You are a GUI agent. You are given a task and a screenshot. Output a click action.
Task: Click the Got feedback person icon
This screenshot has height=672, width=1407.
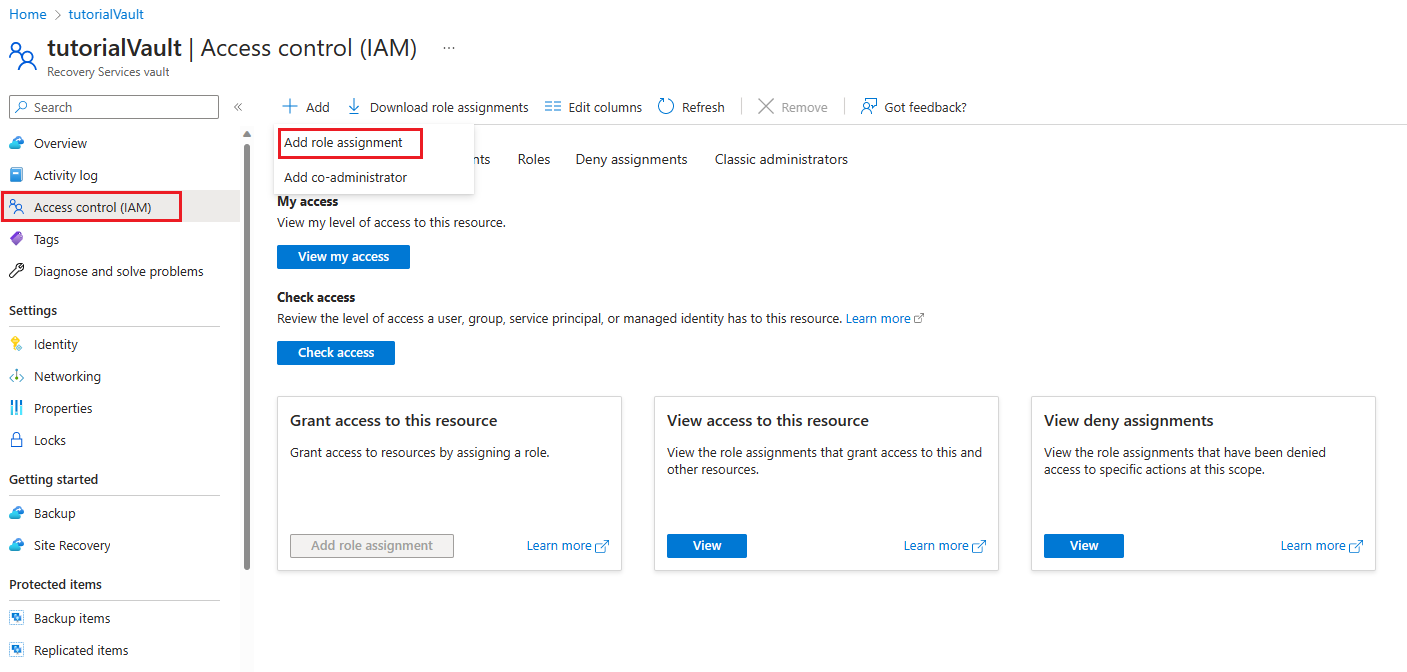[x=869, y=106]
